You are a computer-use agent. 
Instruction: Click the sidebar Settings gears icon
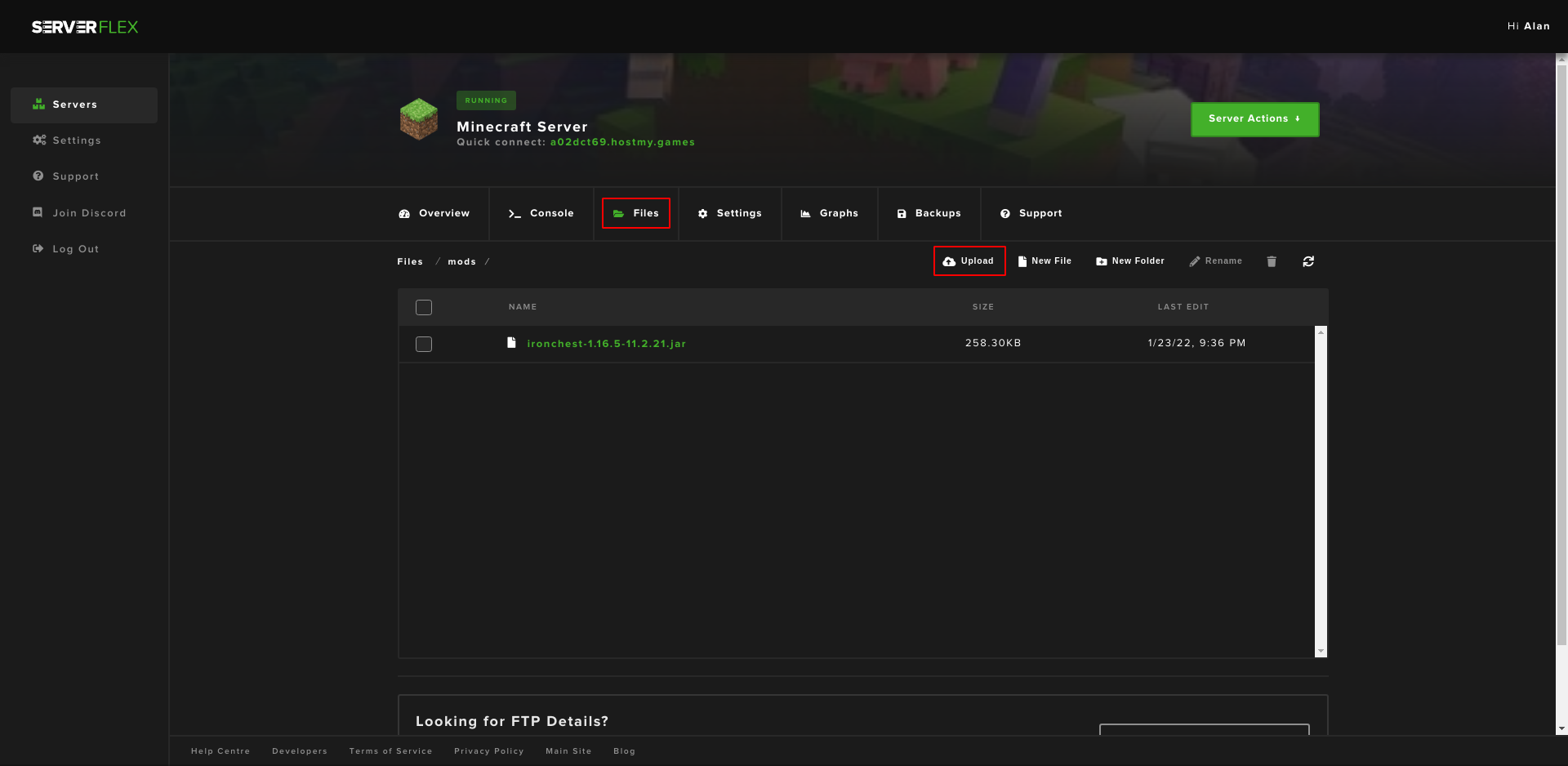39,140
